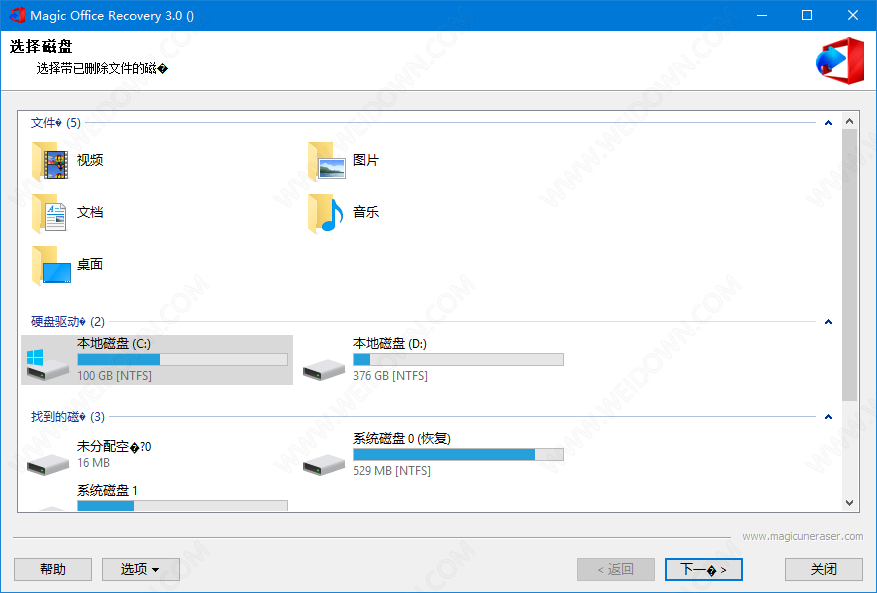The width and height of the screenshot is (877, 593).
Task: Select the 本地磁盘 (D:) label
Action: 390,343
